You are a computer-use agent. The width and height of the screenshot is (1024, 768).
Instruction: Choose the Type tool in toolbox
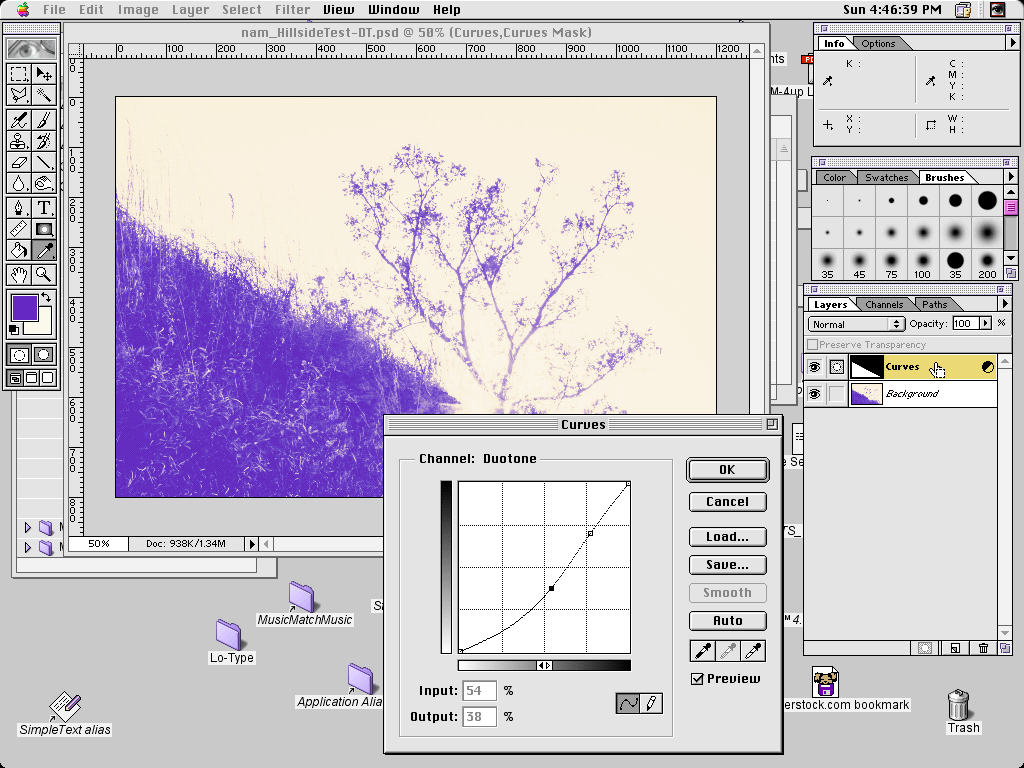(x=44, y=207)
